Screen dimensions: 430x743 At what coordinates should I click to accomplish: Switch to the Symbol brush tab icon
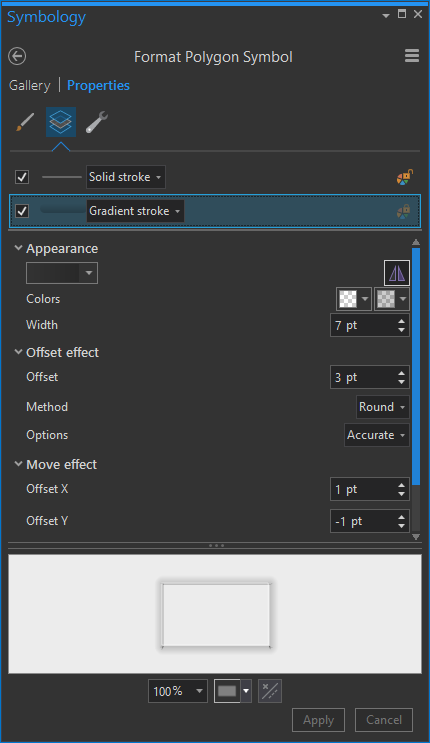pos(25,122)
